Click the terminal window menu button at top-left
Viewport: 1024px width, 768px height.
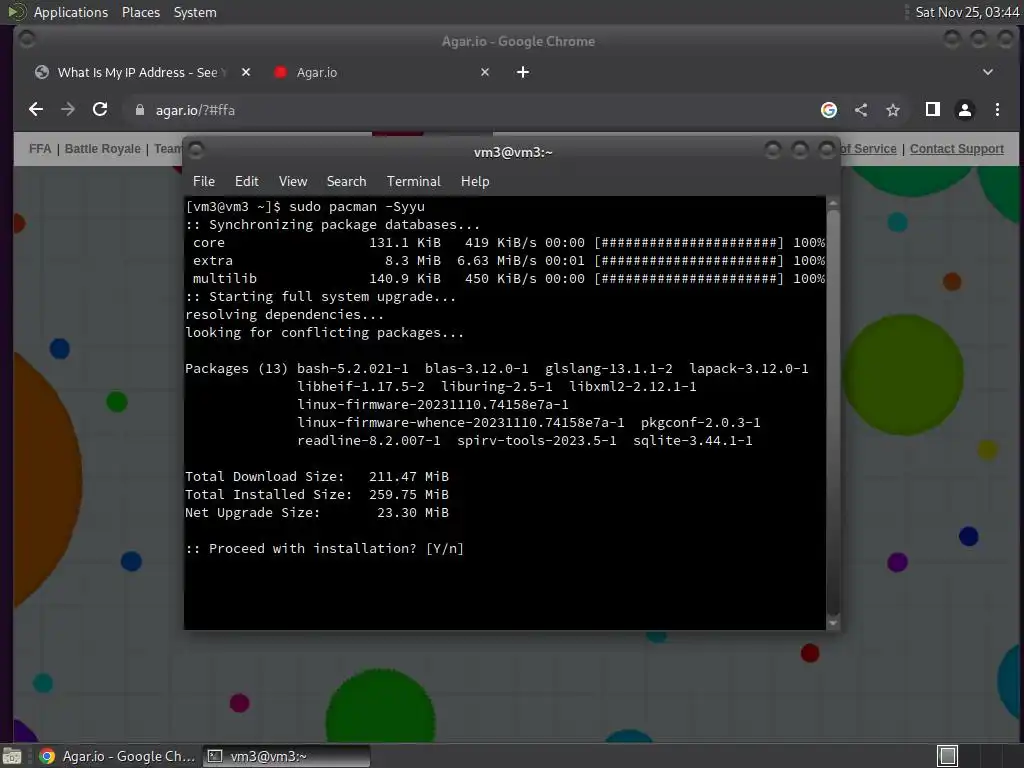196,151
